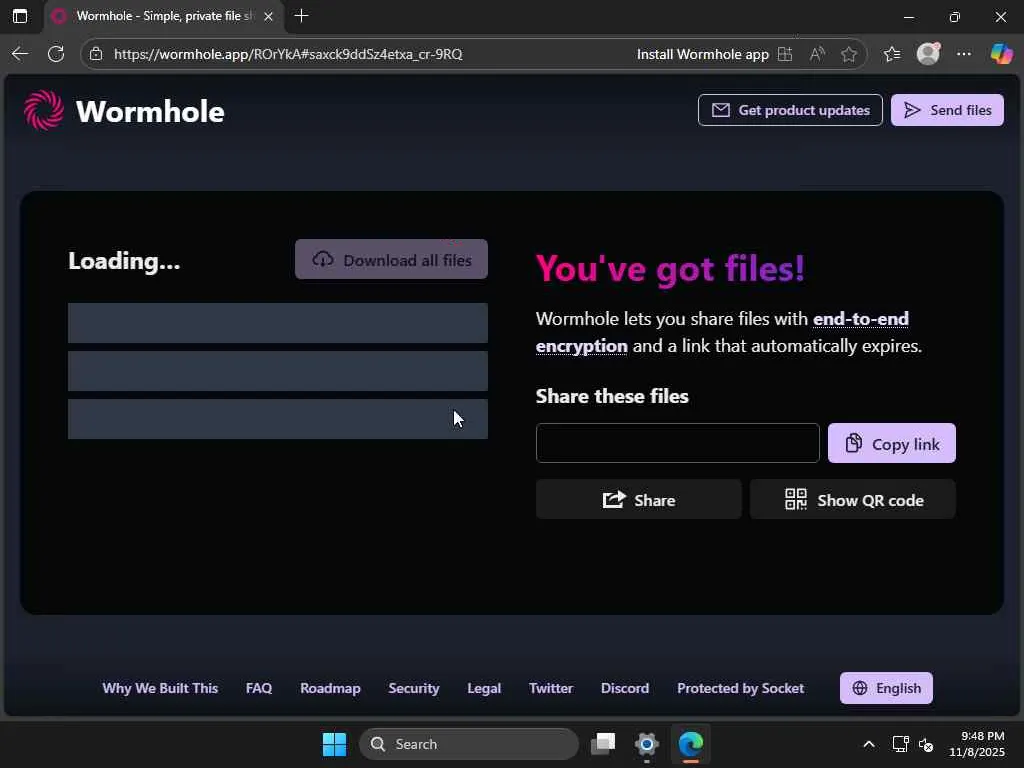Open the browser profile avatar
1024x768 pixels.
928,54
